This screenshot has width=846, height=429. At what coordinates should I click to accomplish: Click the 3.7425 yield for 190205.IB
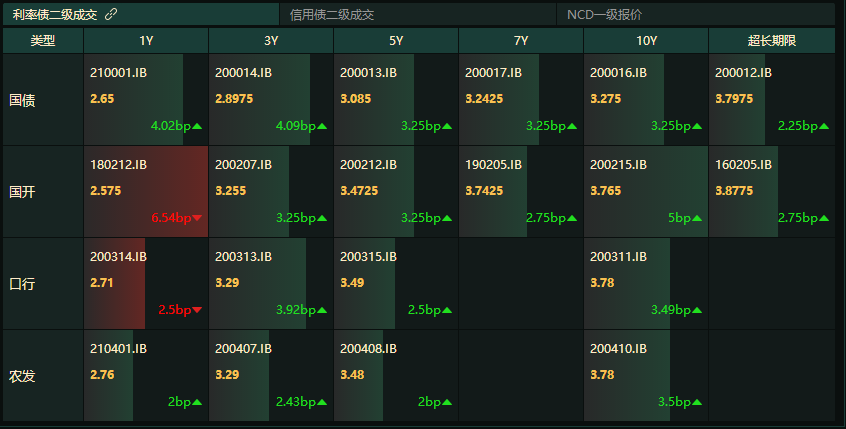tap(484, 191)
